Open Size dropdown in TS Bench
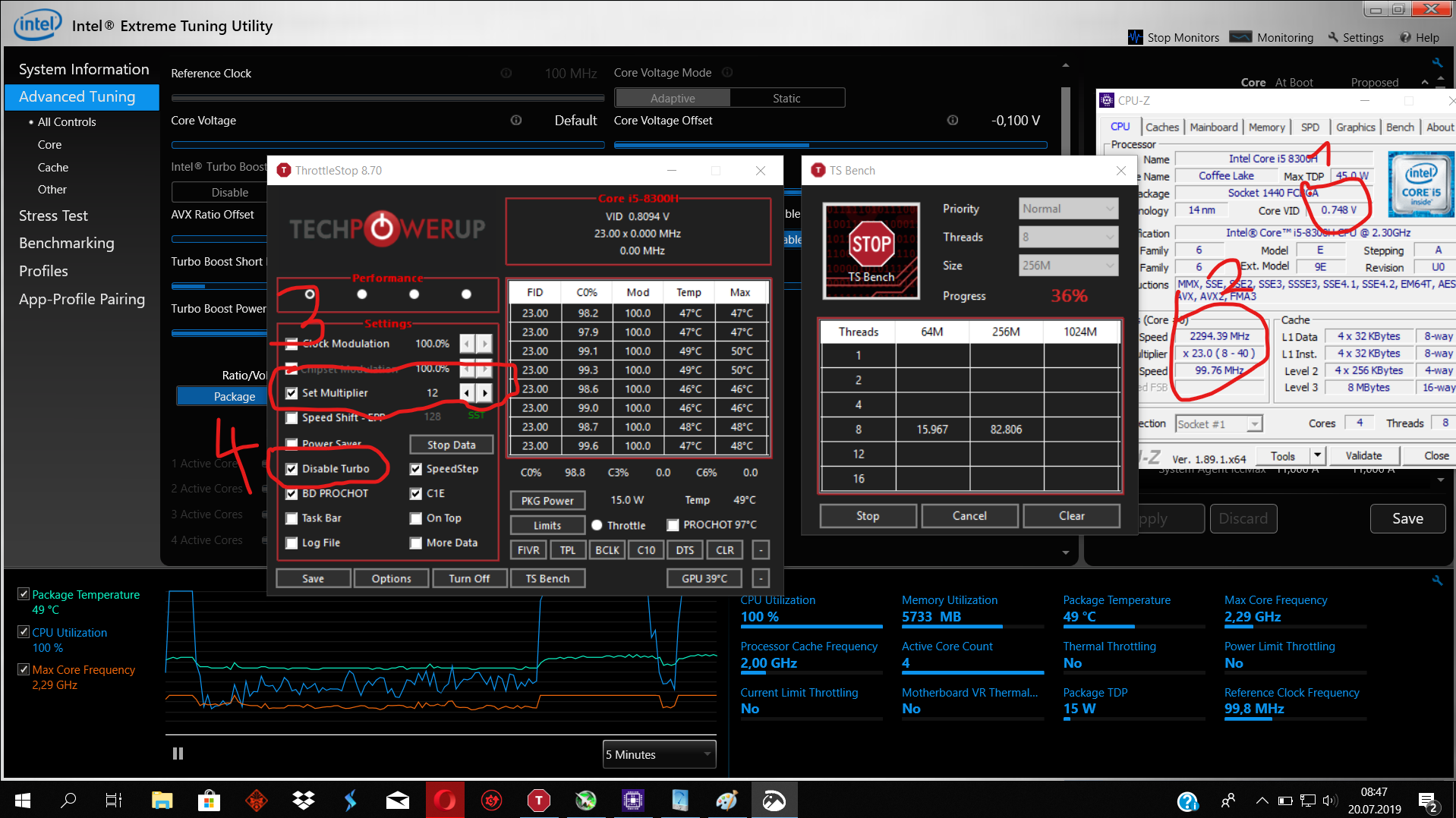This screenshot has height=818, width=1456. [x=1068, y=266]
